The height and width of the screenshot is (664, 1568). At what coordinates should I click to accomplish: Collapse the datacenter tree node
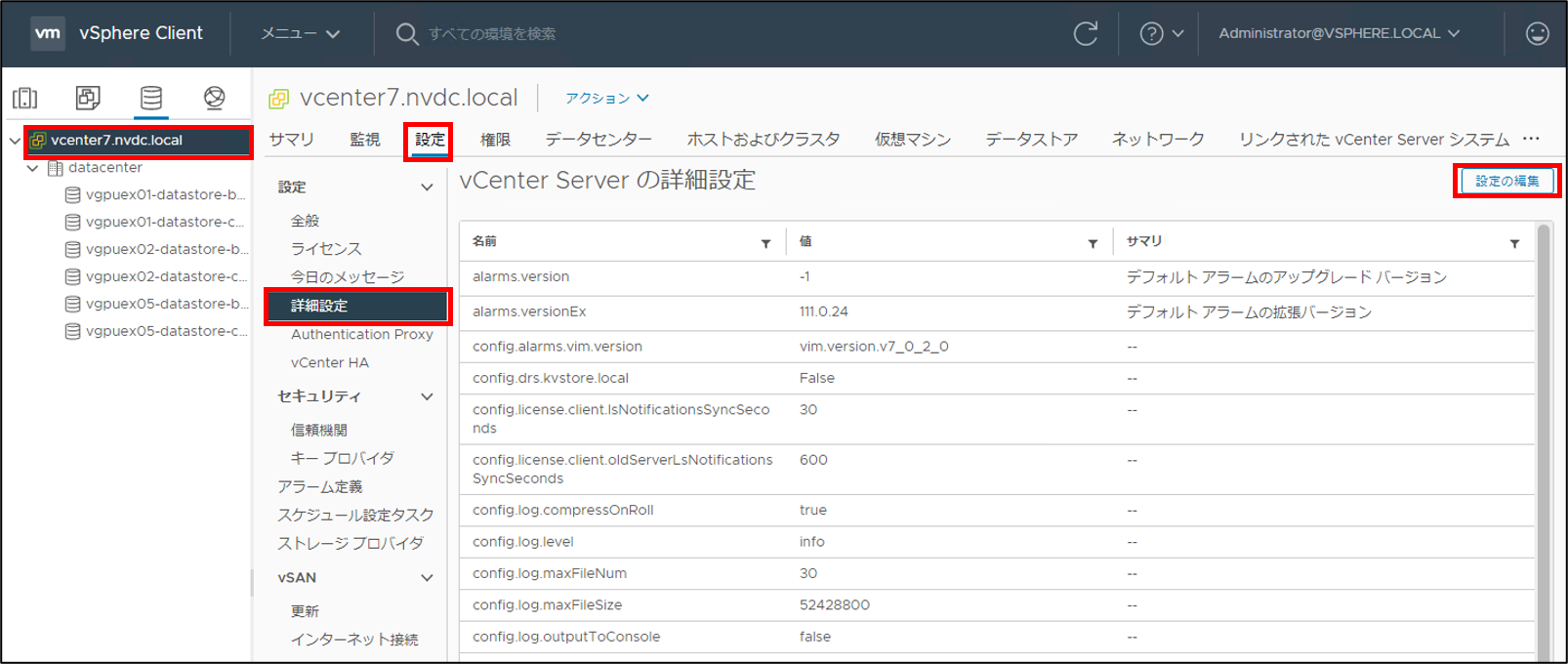[x=32, y=168]
